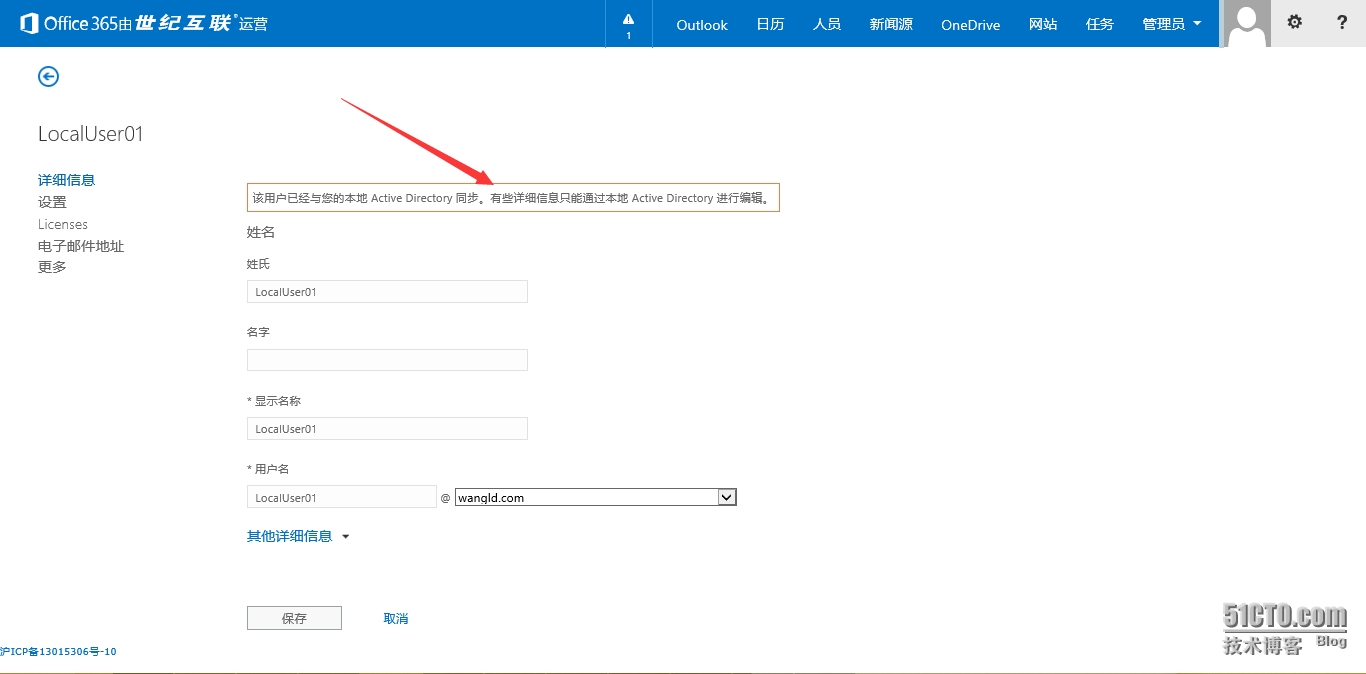The width and height of the screenshot is (1366, 674).
Task: Open 日历 in the top navigation
Action: pos(770,24)
